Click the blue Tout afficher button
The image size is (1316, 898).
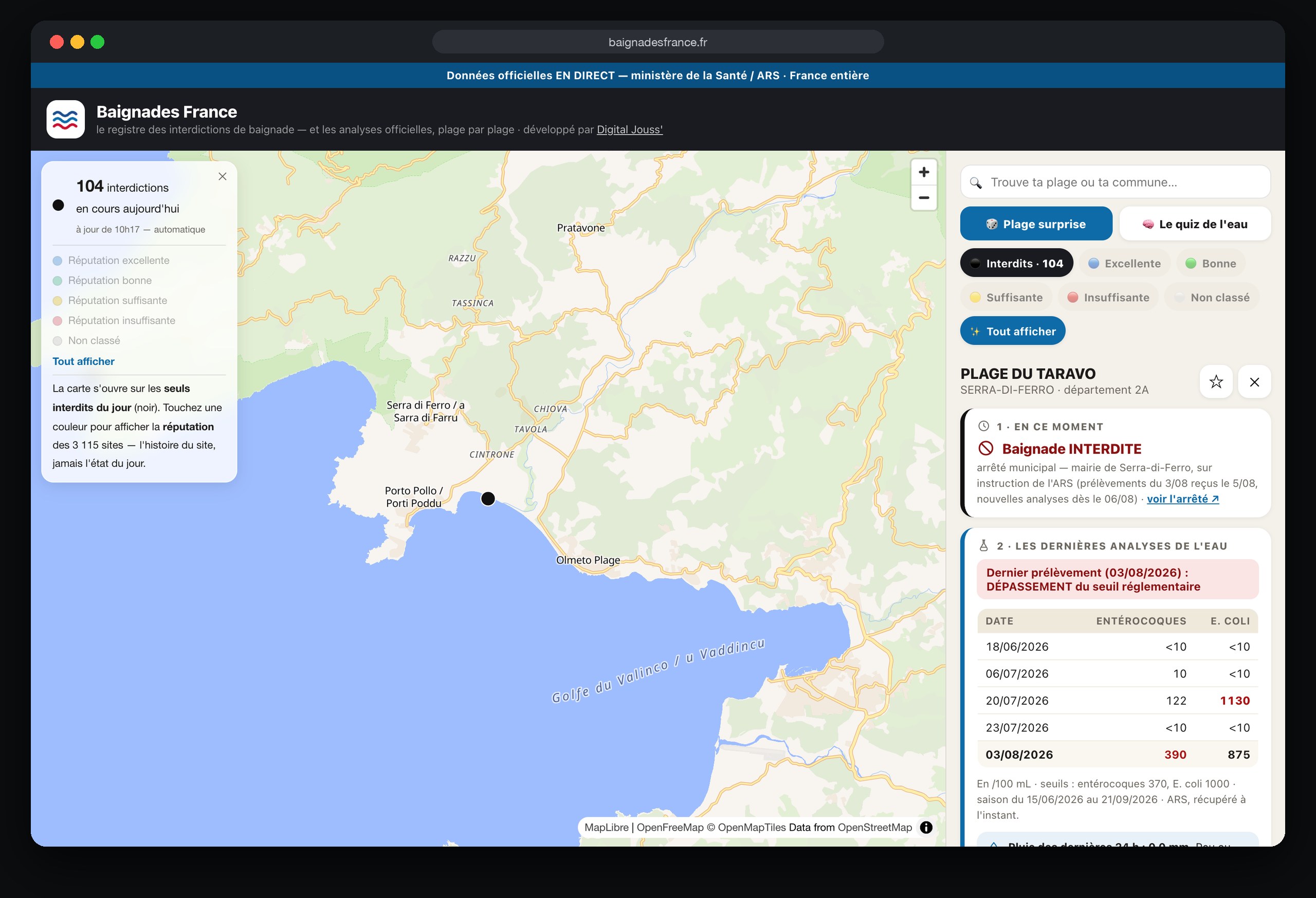click(x=1013, y=331)
